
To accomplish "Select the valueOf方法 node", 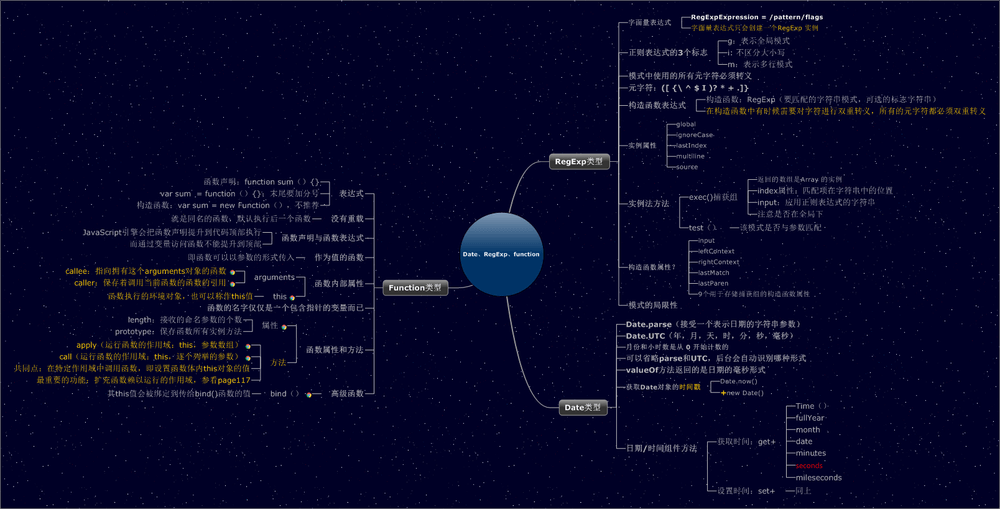I will [695, 370].
